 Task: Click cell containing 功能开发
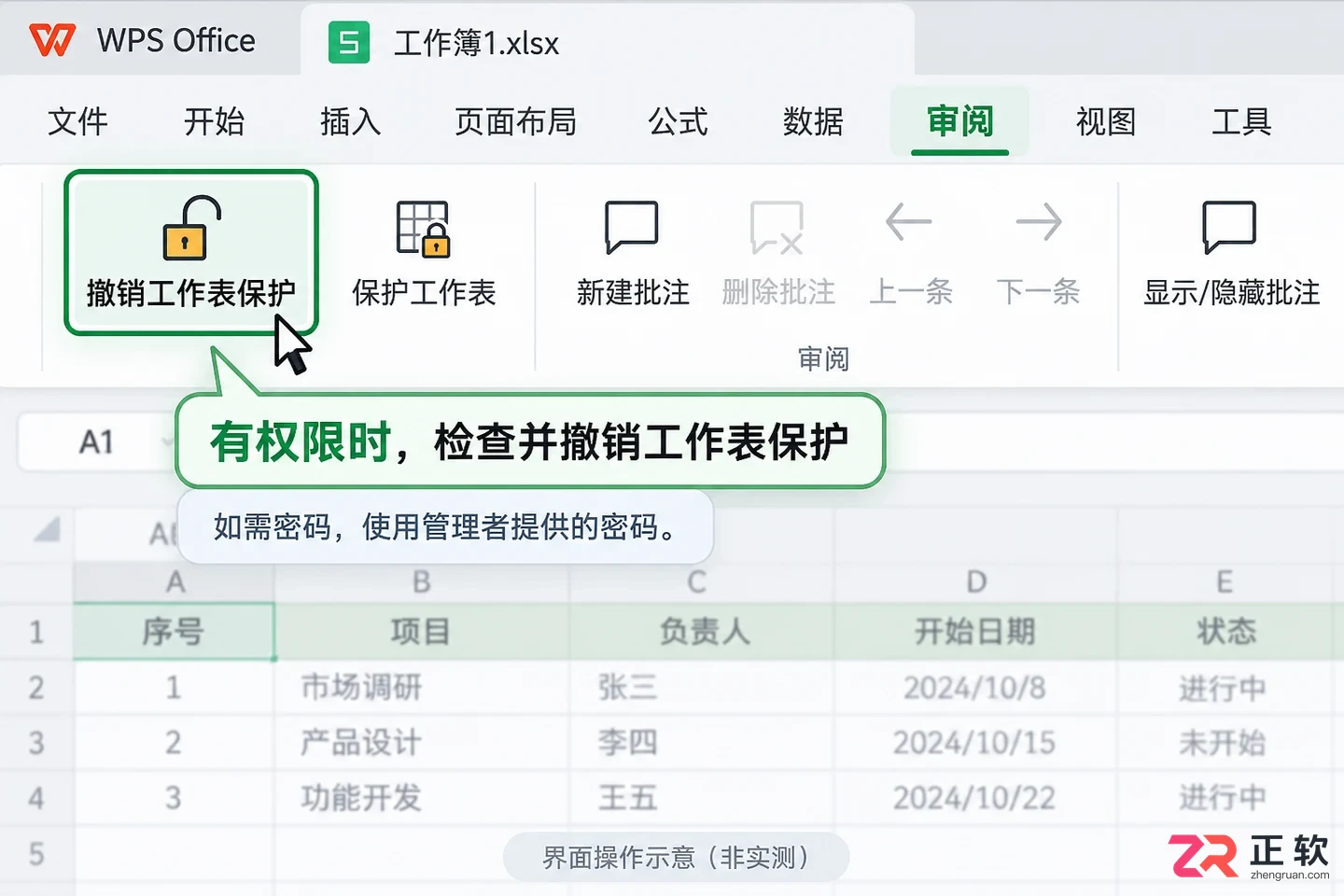[x=422, y=798]
